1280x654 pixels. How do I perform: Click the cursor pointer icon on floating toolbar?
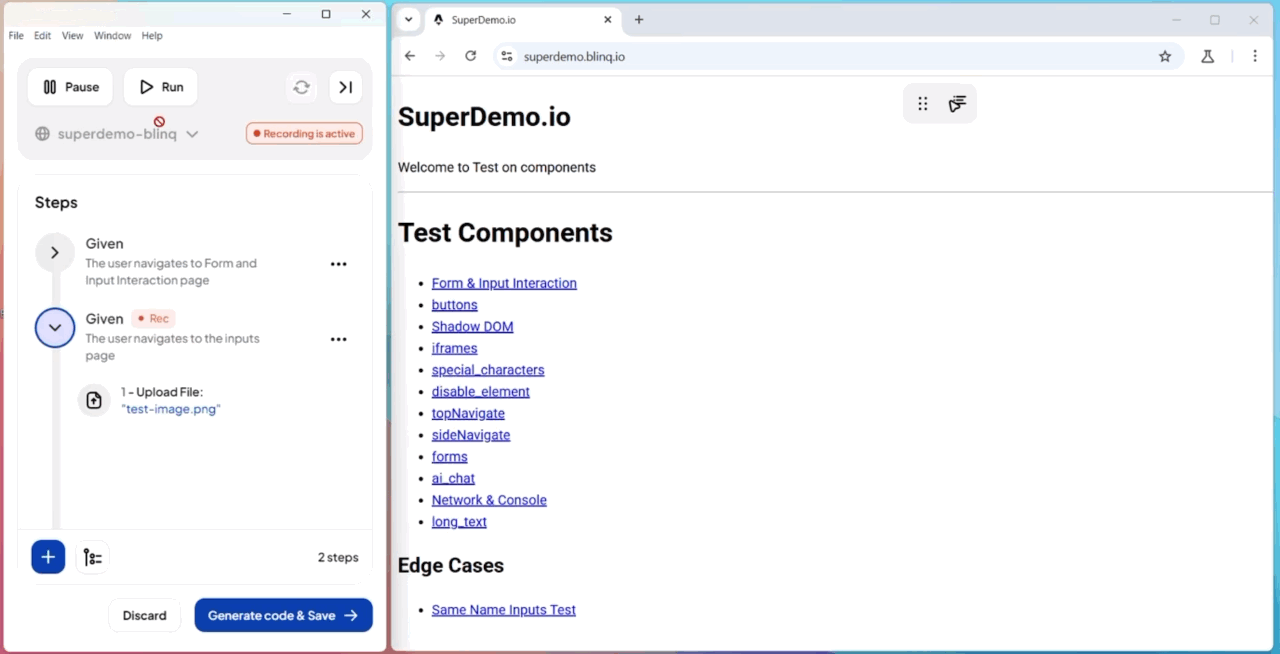[957, 104]
